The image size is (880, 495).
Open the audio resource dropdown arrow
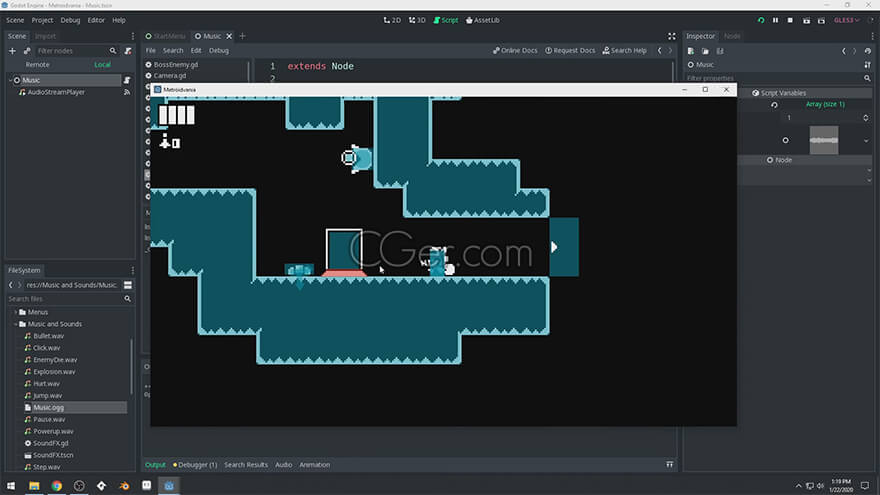[866, 141]
